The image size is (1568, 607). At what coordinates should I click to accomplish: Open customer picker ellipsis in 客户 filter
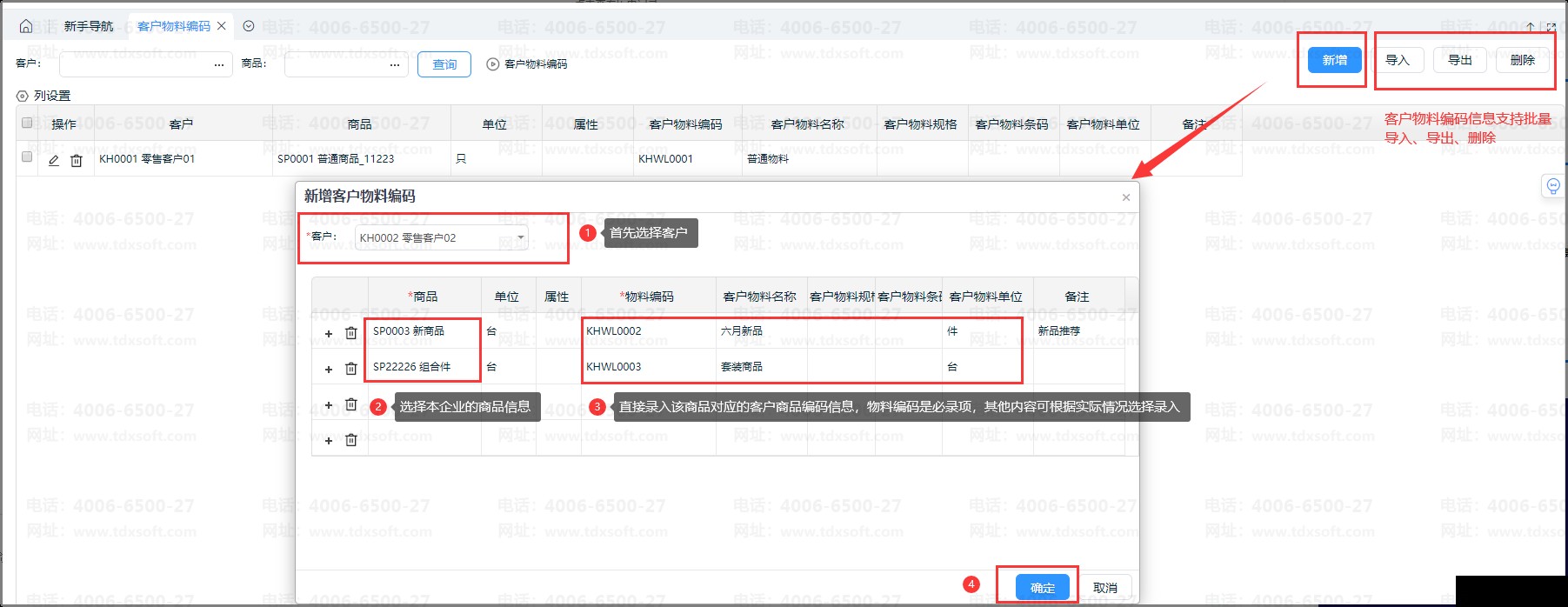tap(219, 65)
